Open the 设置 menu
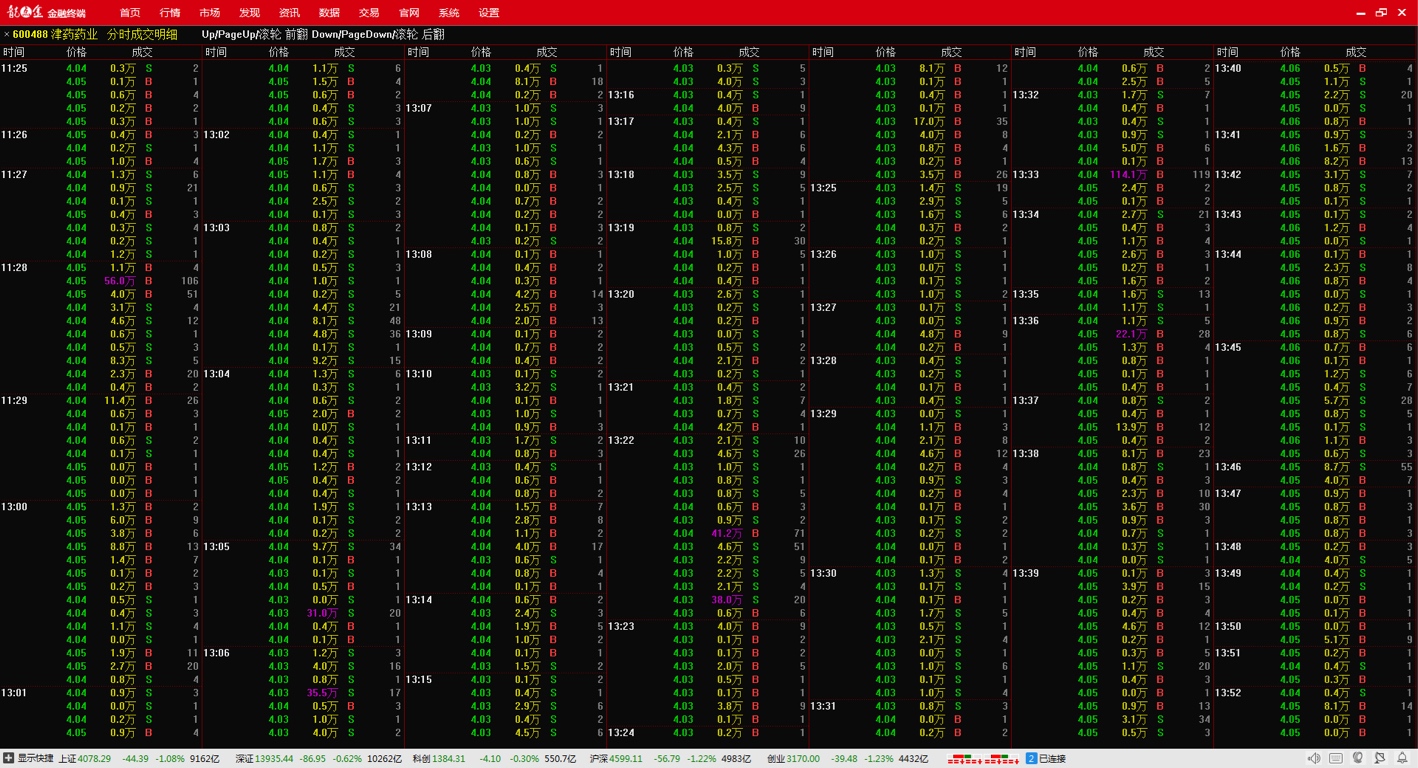 click(x=488, y=13)
